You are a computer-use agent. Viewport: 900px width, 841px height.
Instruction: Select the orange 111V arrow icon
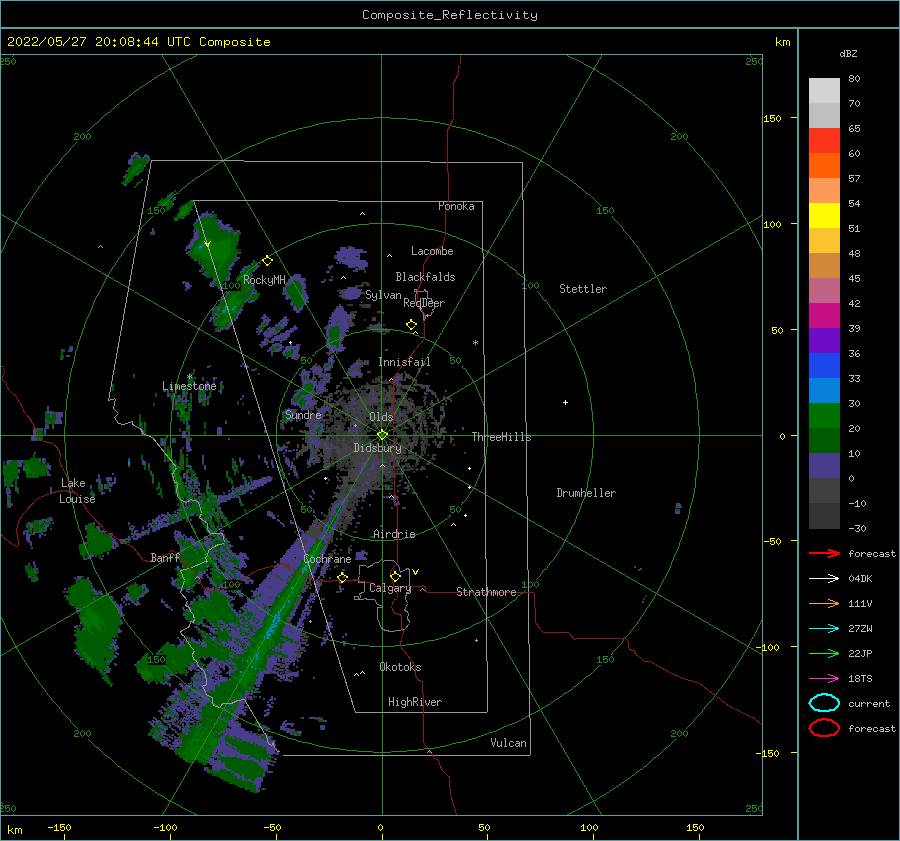coord(824,603)
